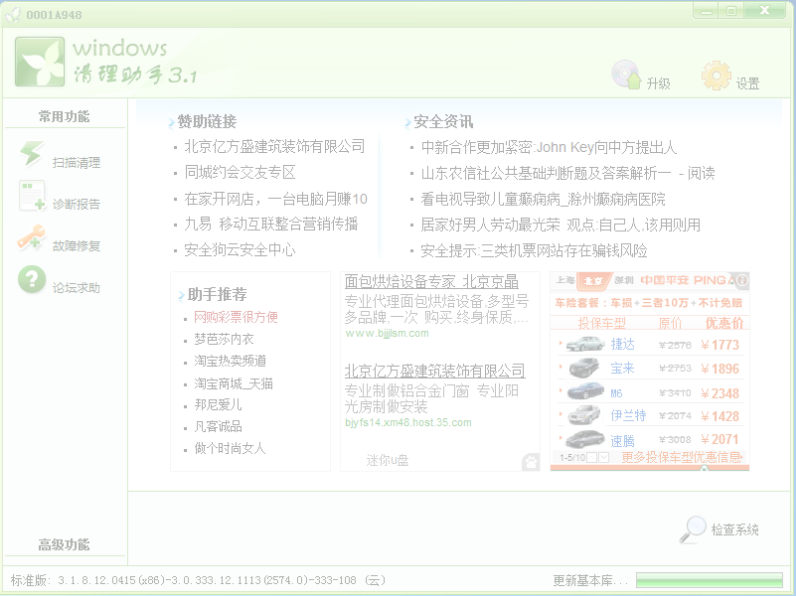
Task: Click the paw icon beside 迷你u盘
Action: (531, 461)
